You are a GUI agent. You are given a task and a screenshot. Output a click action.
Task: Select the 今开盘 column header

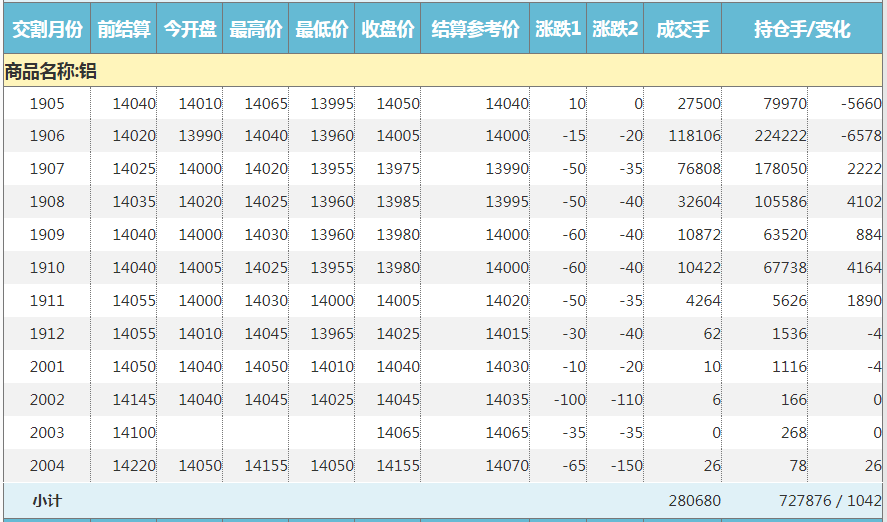(x=190, y=30)
